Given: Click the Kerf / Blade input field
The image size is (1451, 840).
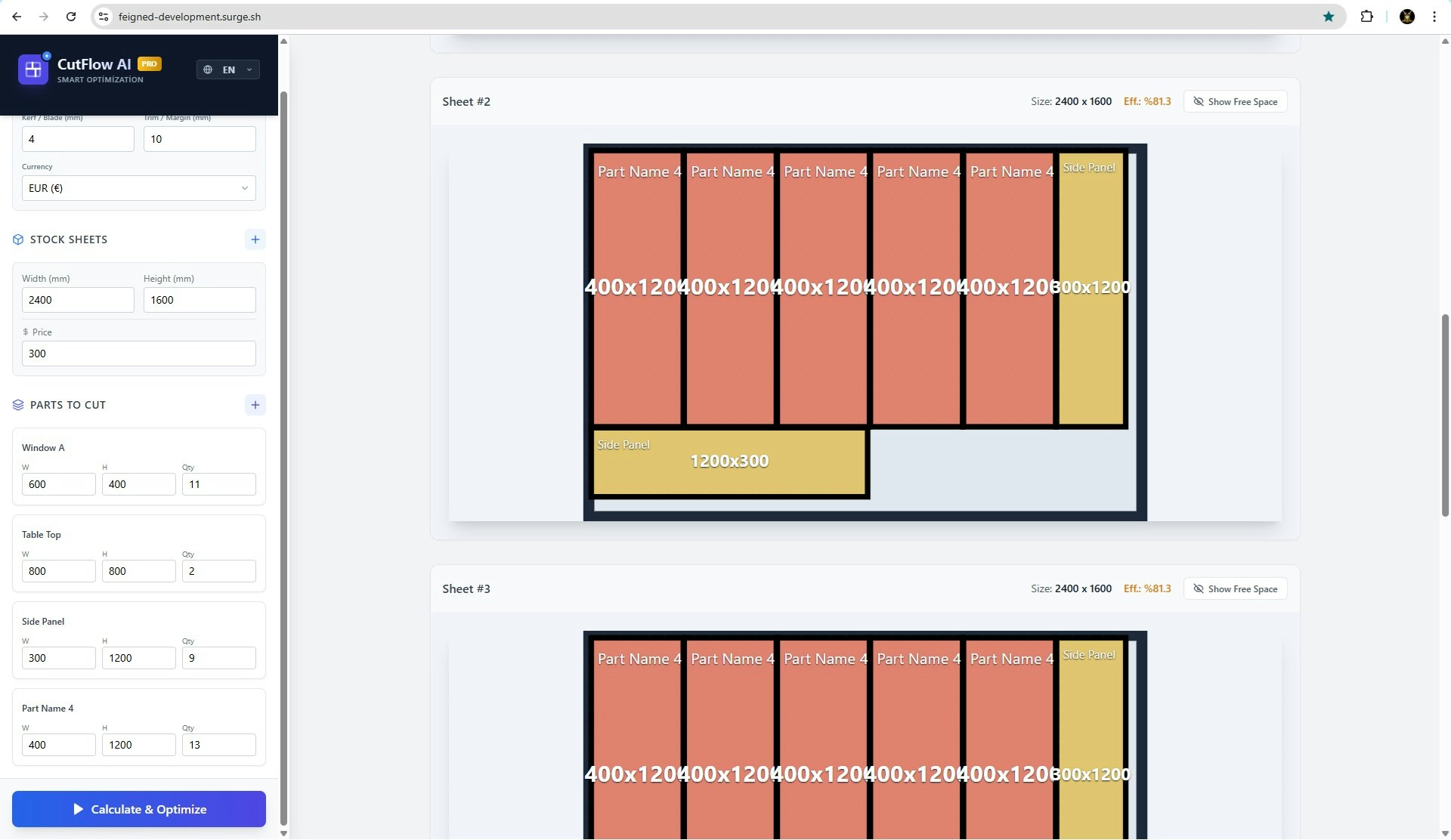Looking at the screenshot, I should click(78, 139).
